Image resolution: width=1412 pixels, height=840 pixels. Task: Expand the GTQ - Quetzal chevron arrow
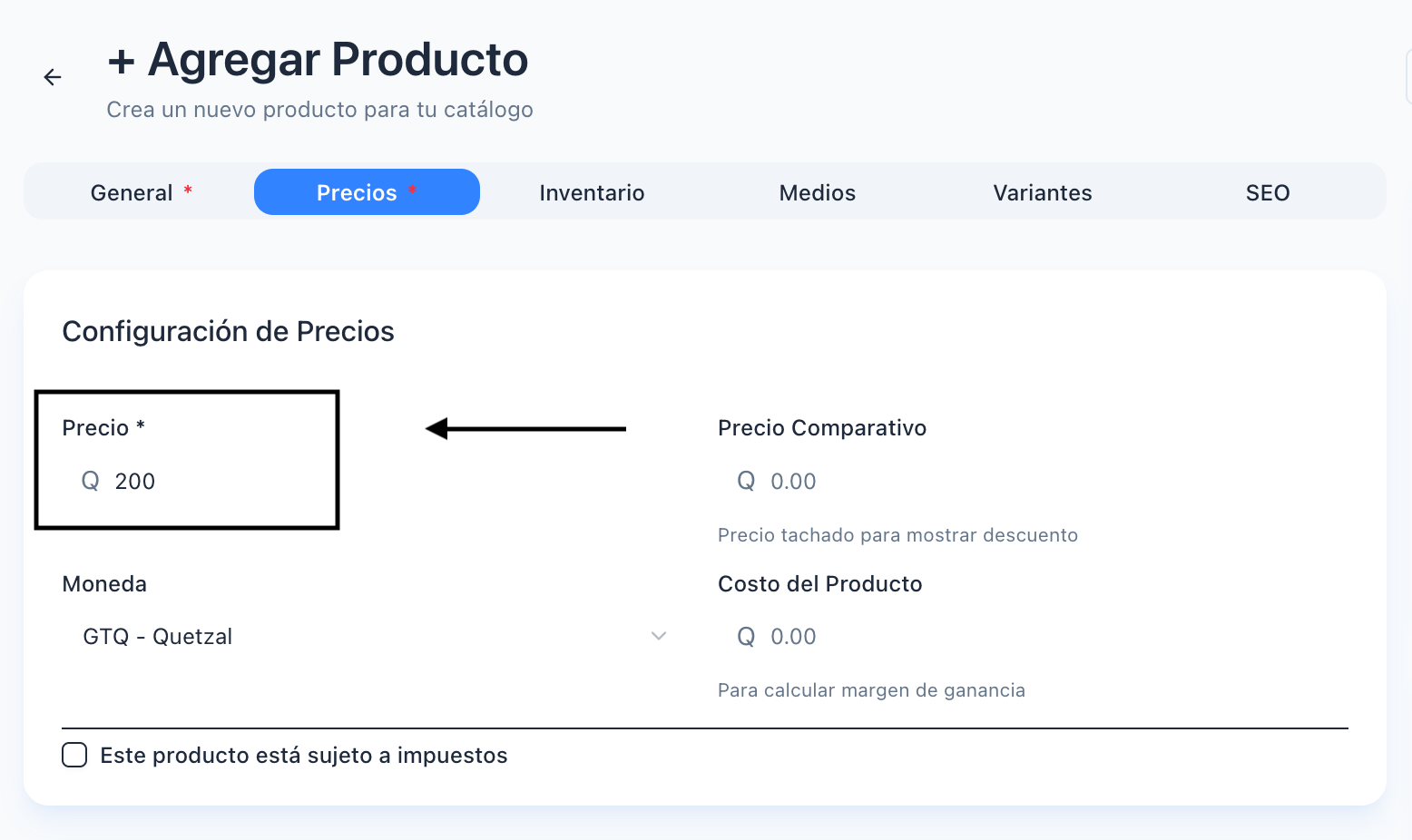(659, 636)
